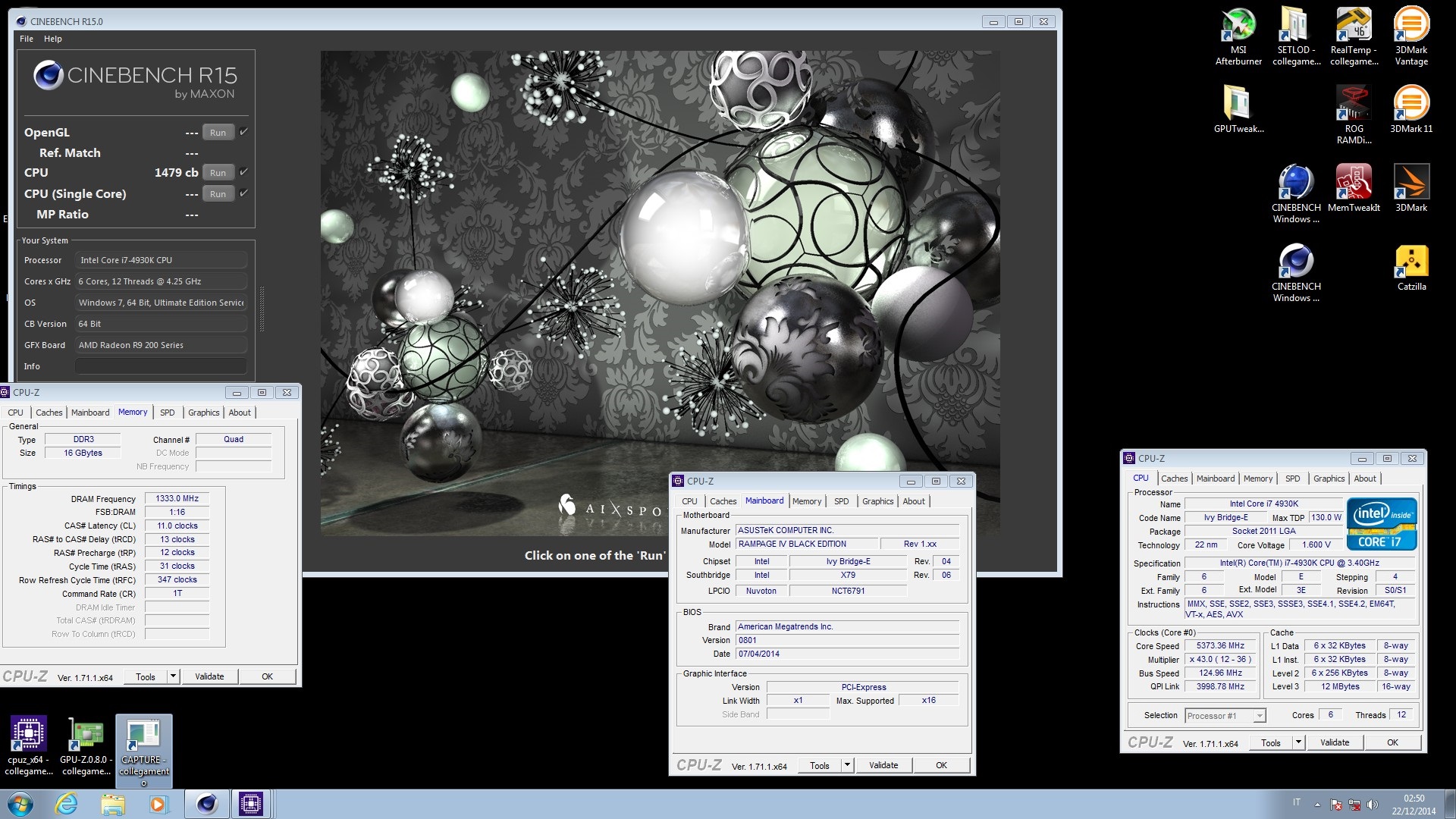Image resolution: width=1456 pixels, height=819 pixels.
Task: Click the Processor name field in Cinebench
Action: tap(161, 260)
